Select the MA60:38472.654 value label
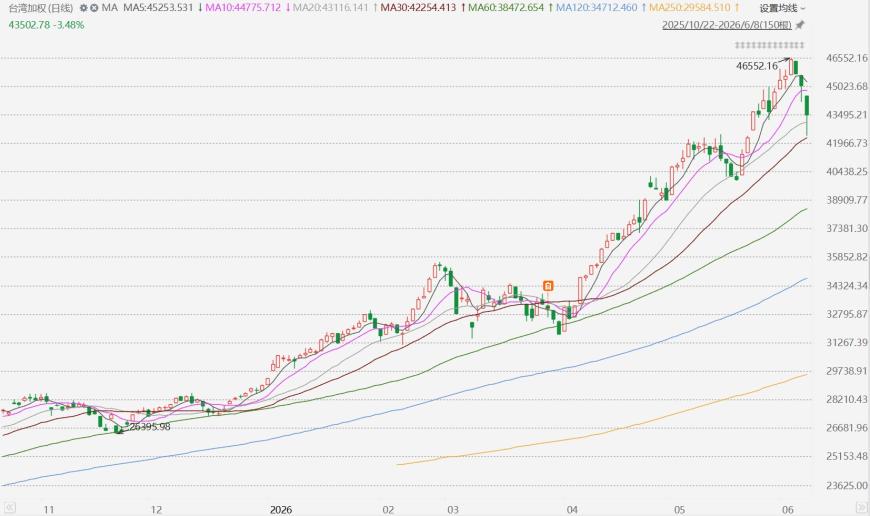870x516 pixels. (x=506, y=8)
